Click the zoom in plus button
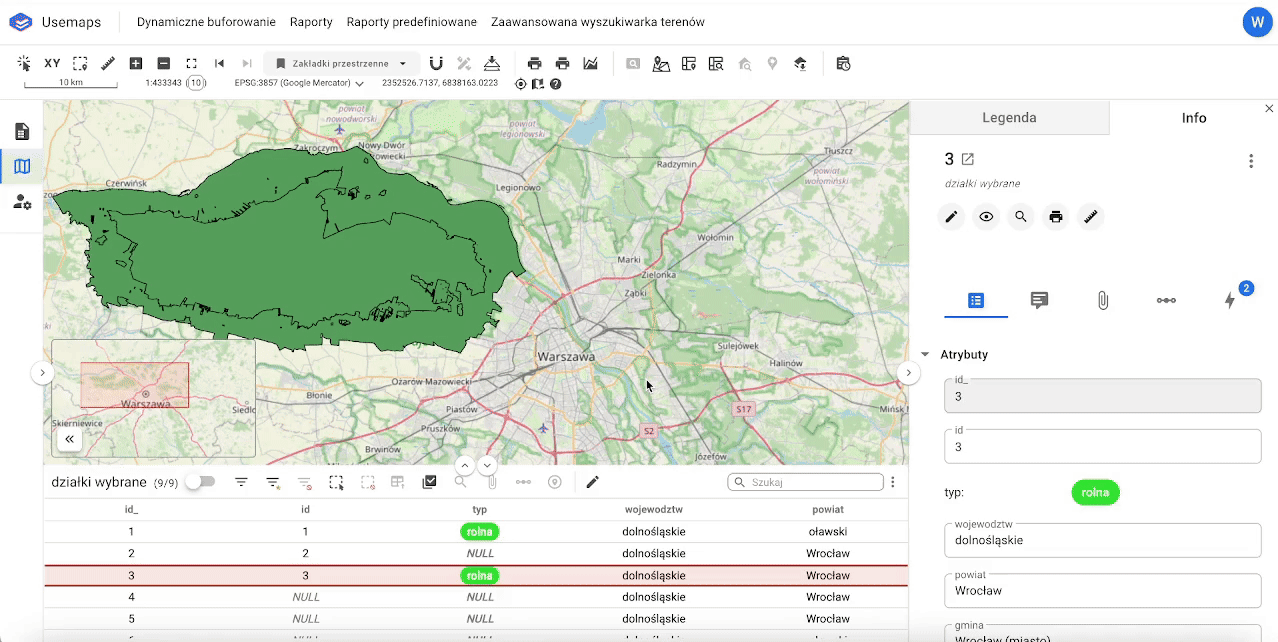The width and height of the screenshot is (1278, 642). tap(136, 63)
